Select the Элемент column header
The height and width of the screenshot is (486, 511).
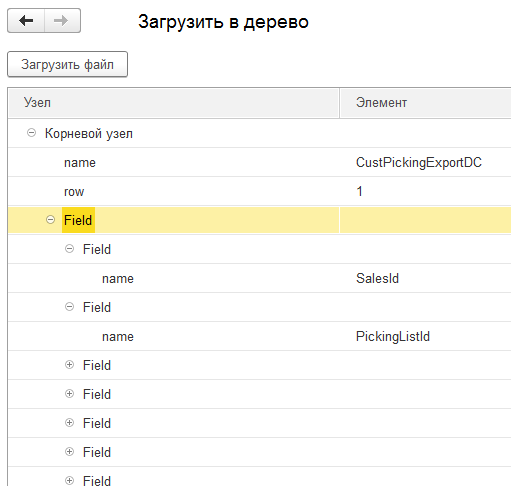[x=426, y=103]
